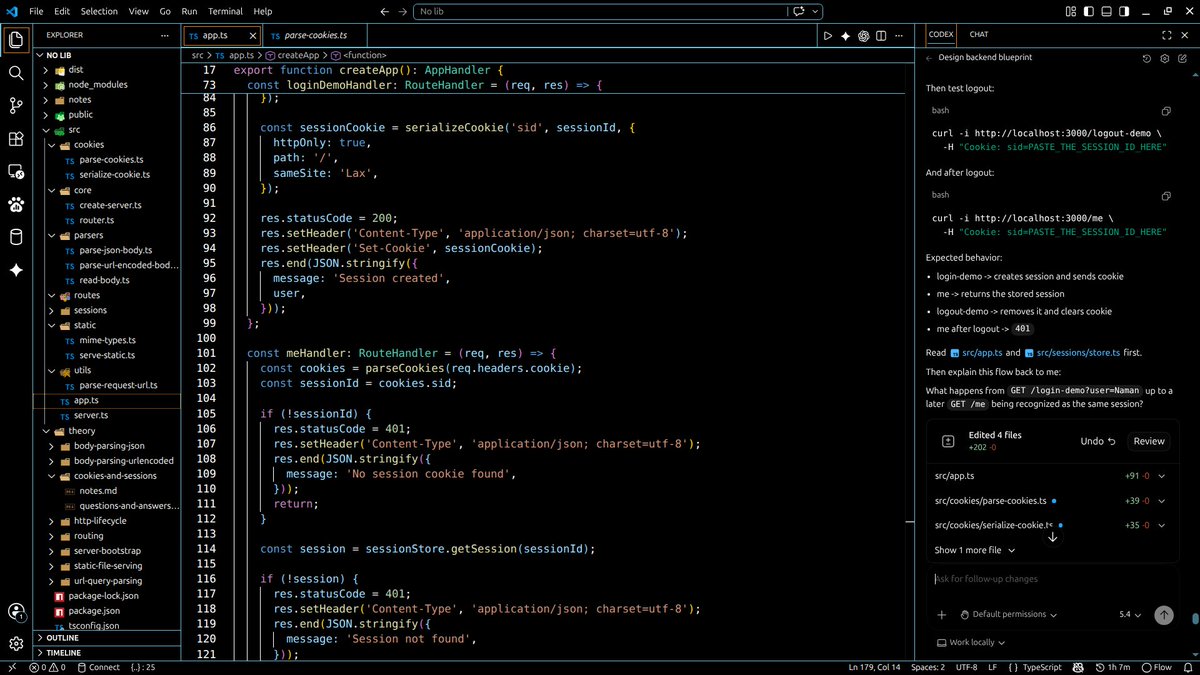Go back from Design backend blueprint thread
Image resolution: width=1200 pixels, height=675 pixels.
(928, 58)
